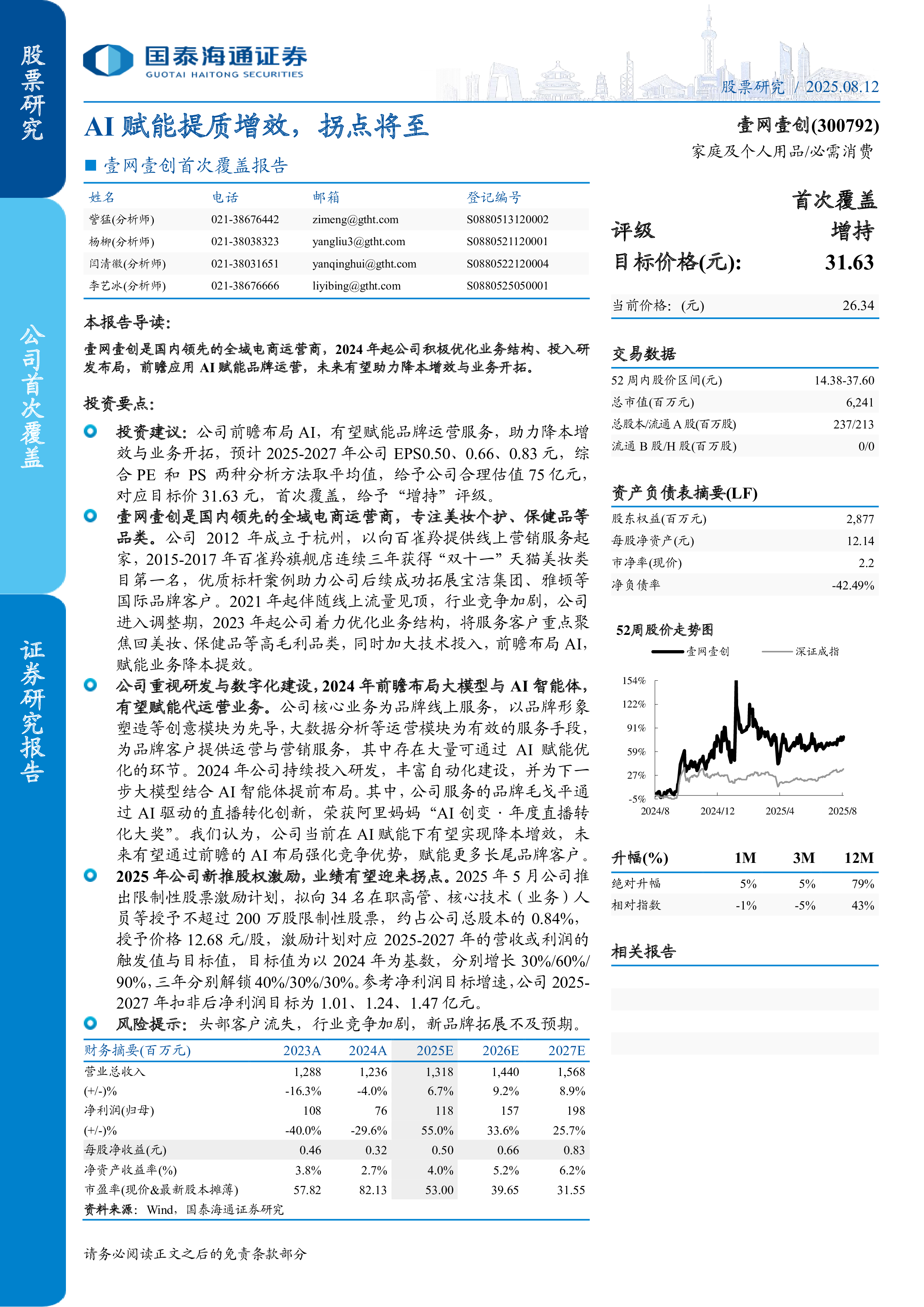The width and height of the screenshot is (924, 1307).
Task: Click 2024A net profit value 76
Action: tap(381, 1111)
